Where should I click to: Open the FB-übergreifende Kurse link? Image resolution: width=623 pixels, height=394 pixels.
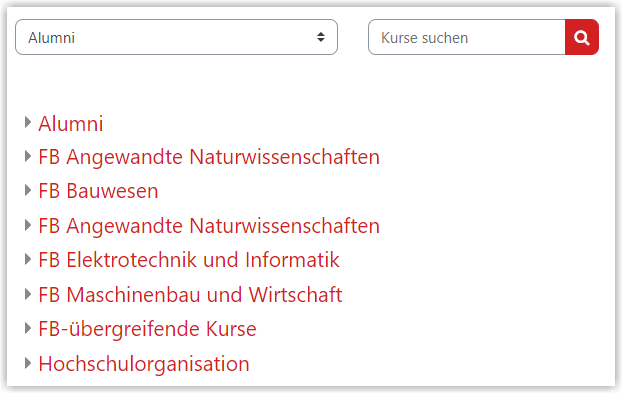coord(147,329)
